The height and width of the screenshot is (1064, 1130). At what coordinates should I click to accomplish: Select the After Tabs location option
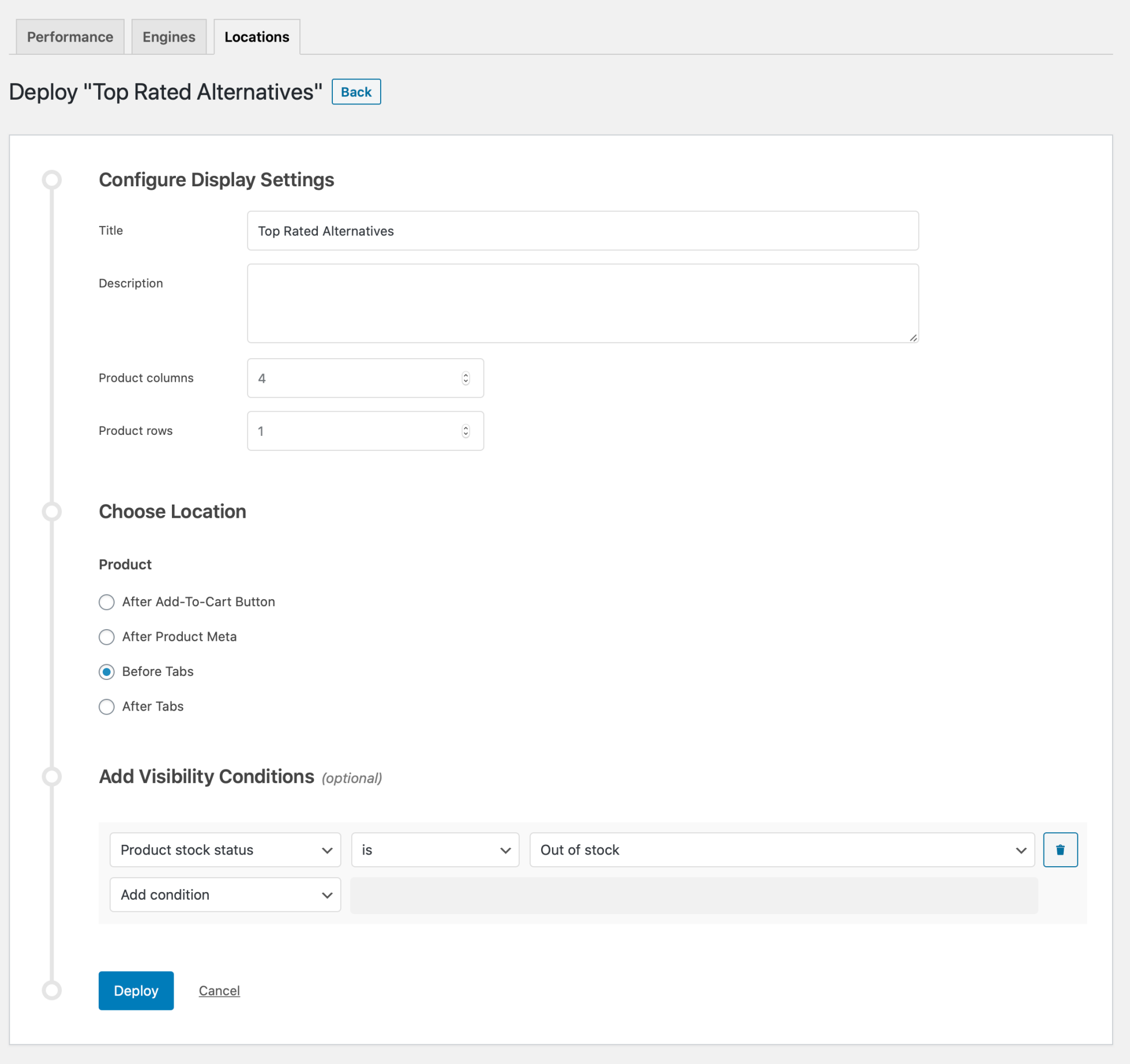pos(107,706)
